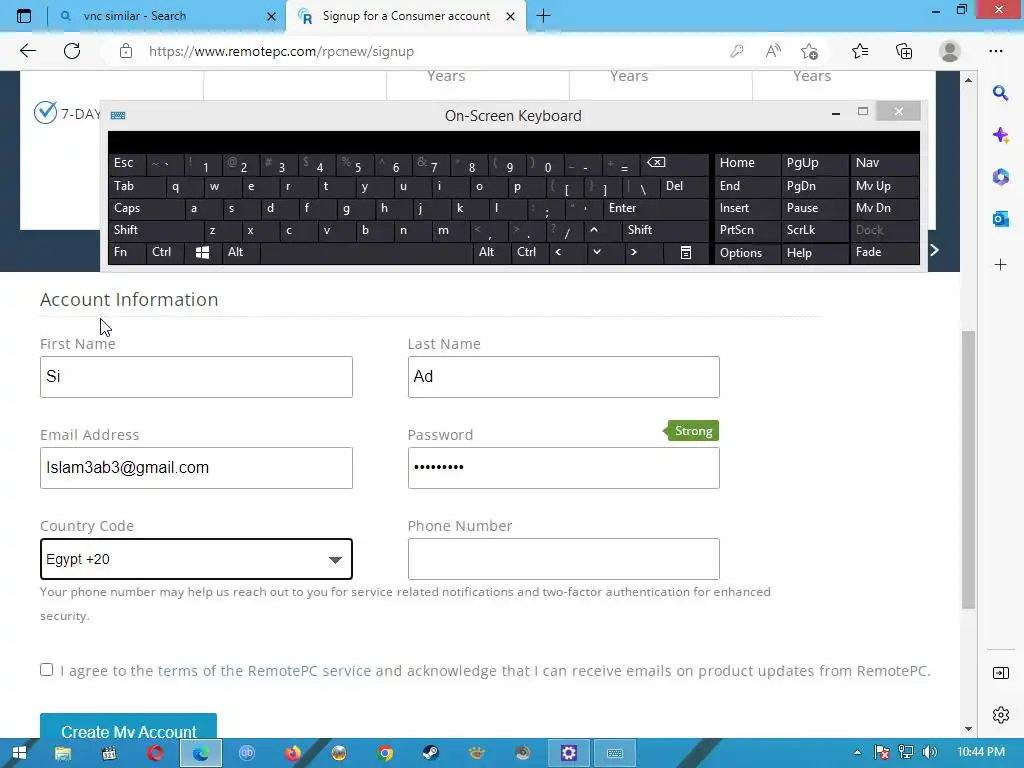This screenshot has height=768, width=1024.
Task: Add this page to favorites star
Action: [x=810, y=51]
